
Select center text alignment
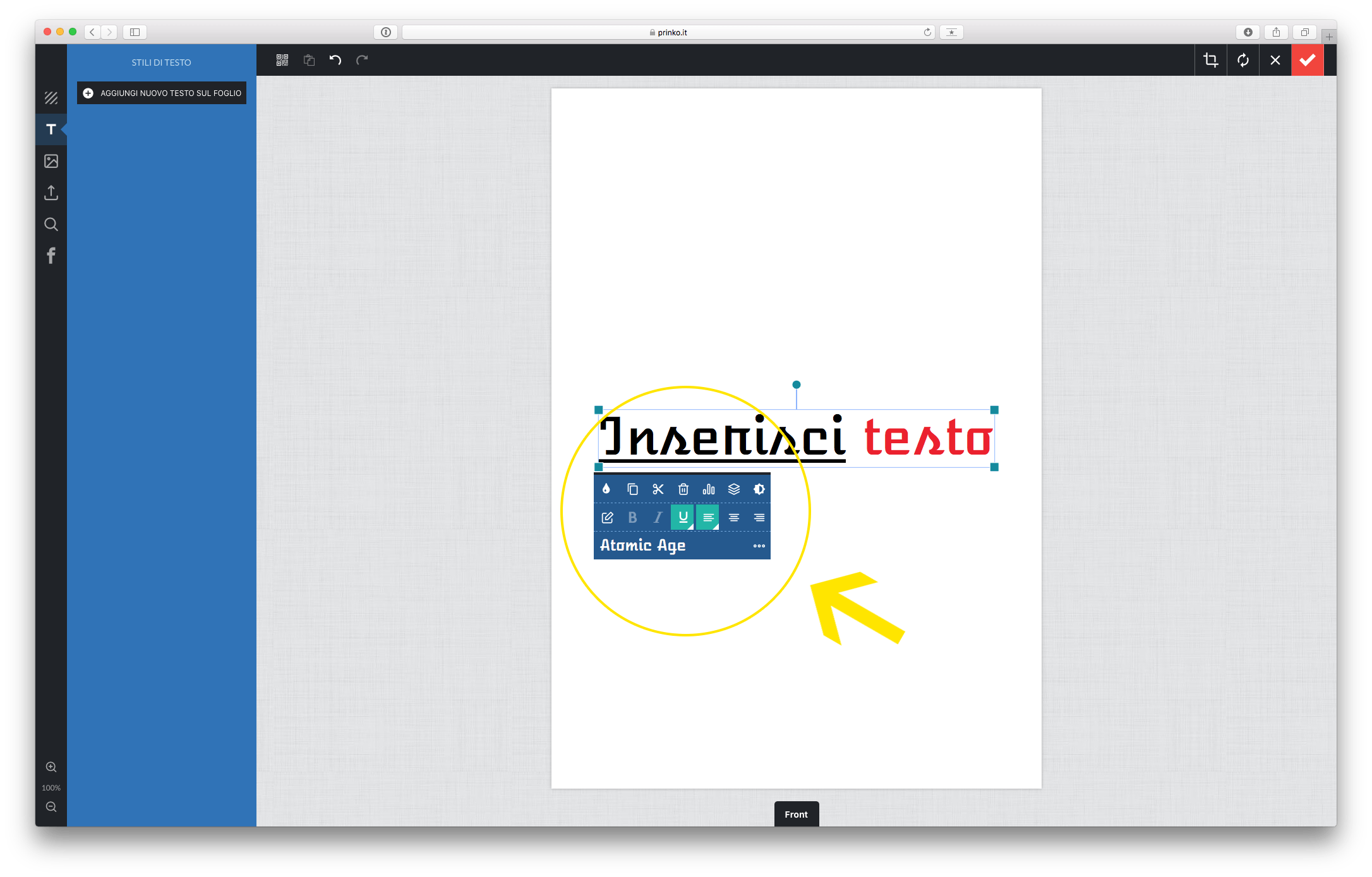click(734, 518)
